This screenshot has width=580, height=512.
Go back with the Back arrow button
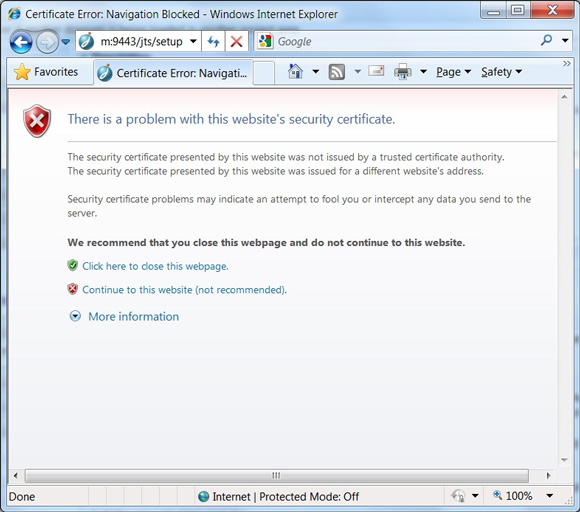pos(21,42)
